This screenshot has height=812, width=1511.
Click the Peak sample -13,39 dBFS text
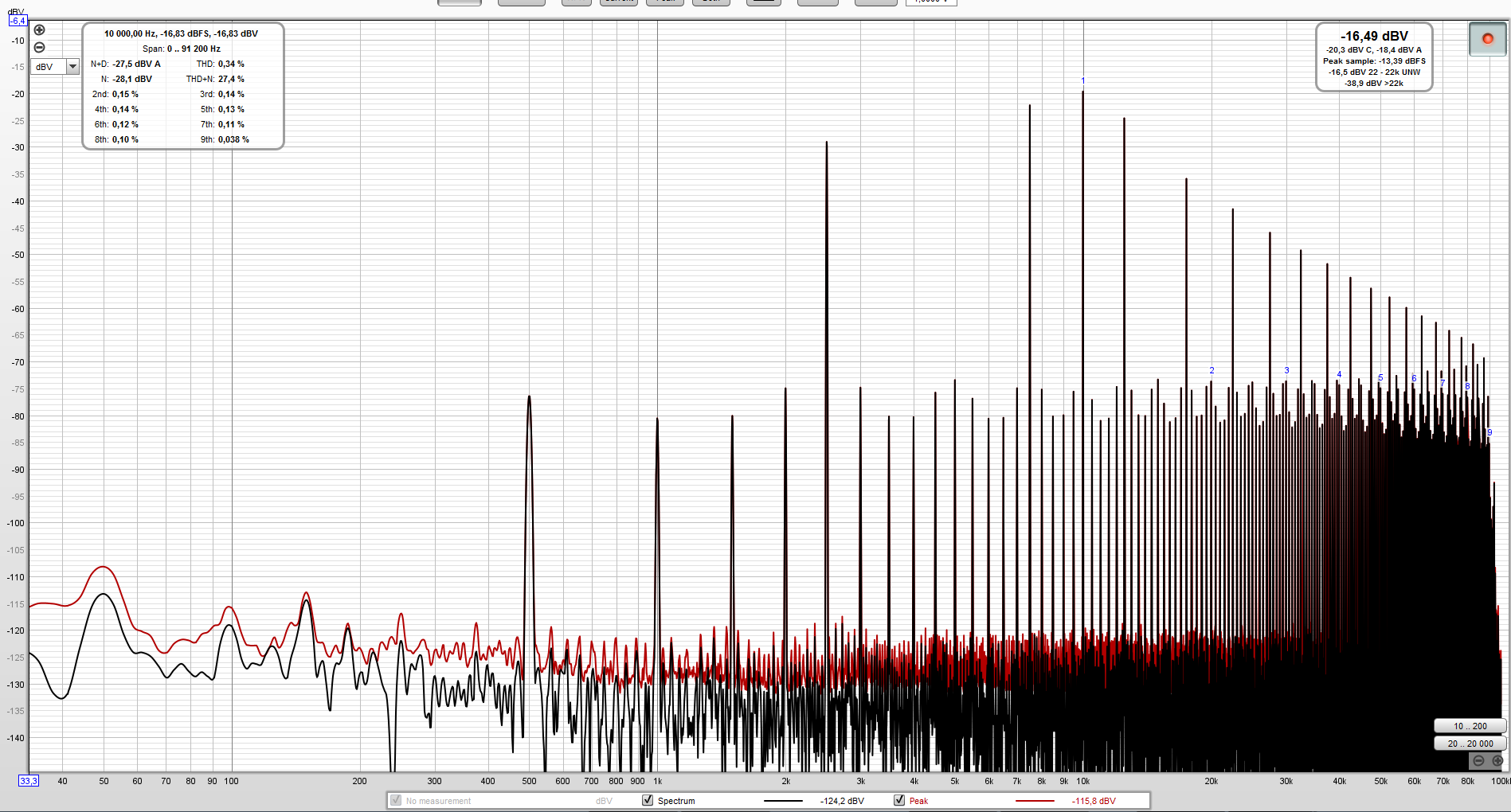[1374, 61]
